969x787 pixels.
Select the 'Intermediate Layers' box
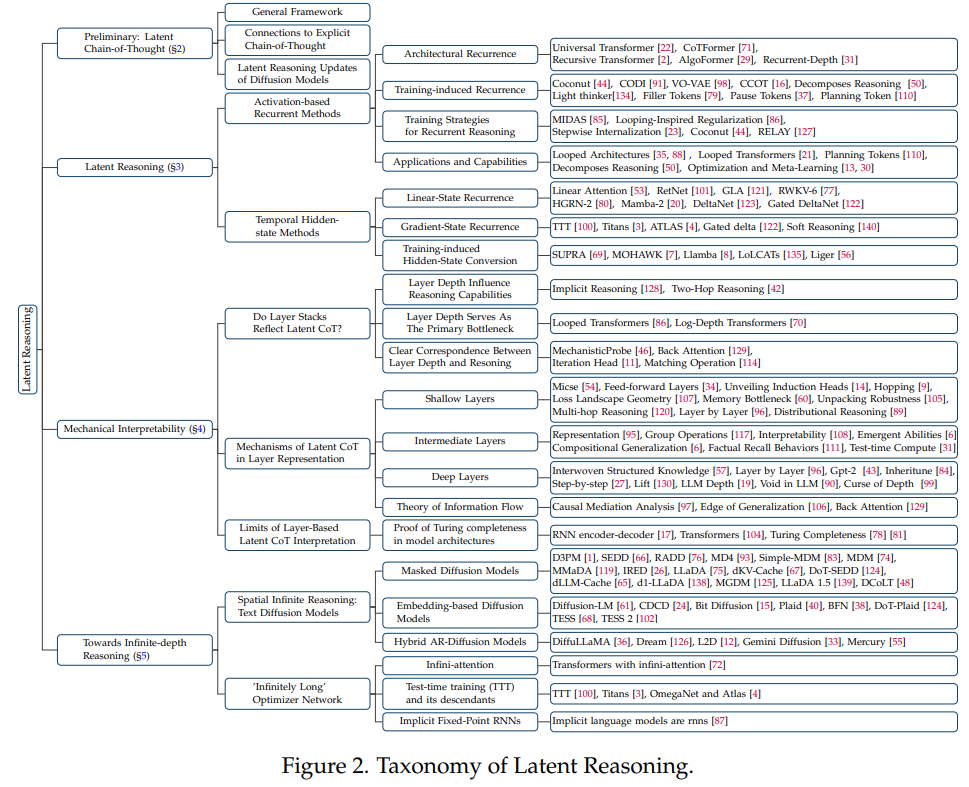click(460, 441)
